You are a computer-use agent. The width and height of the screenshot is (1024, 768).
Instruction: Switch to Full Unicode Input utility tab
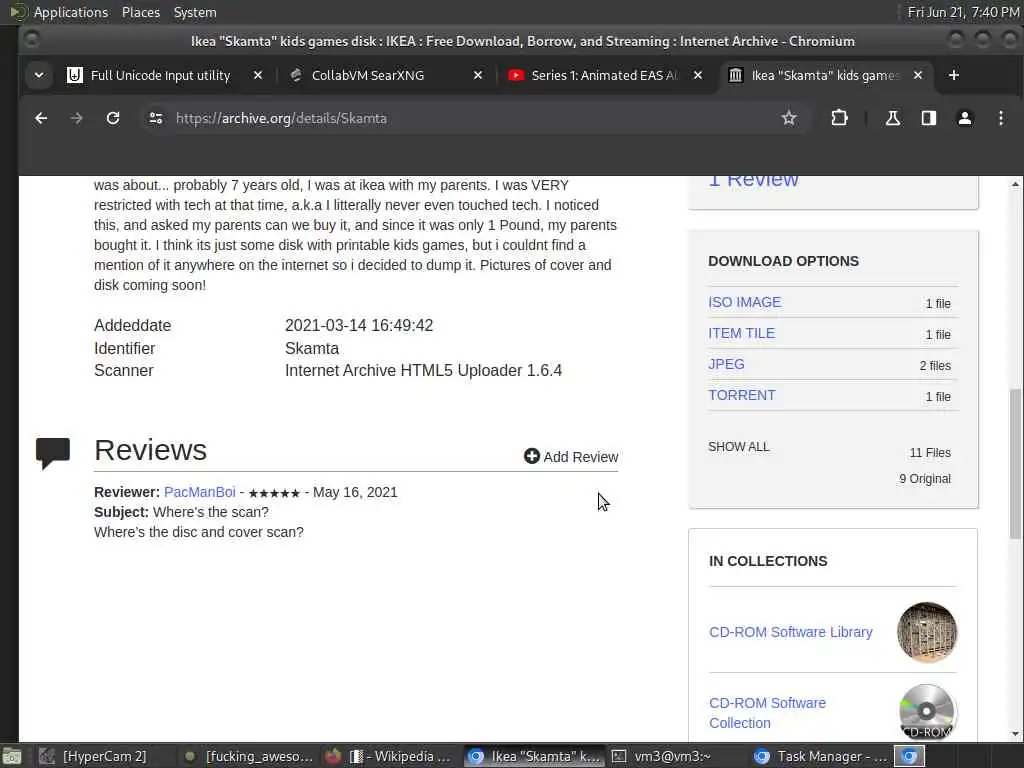(160, 75)
